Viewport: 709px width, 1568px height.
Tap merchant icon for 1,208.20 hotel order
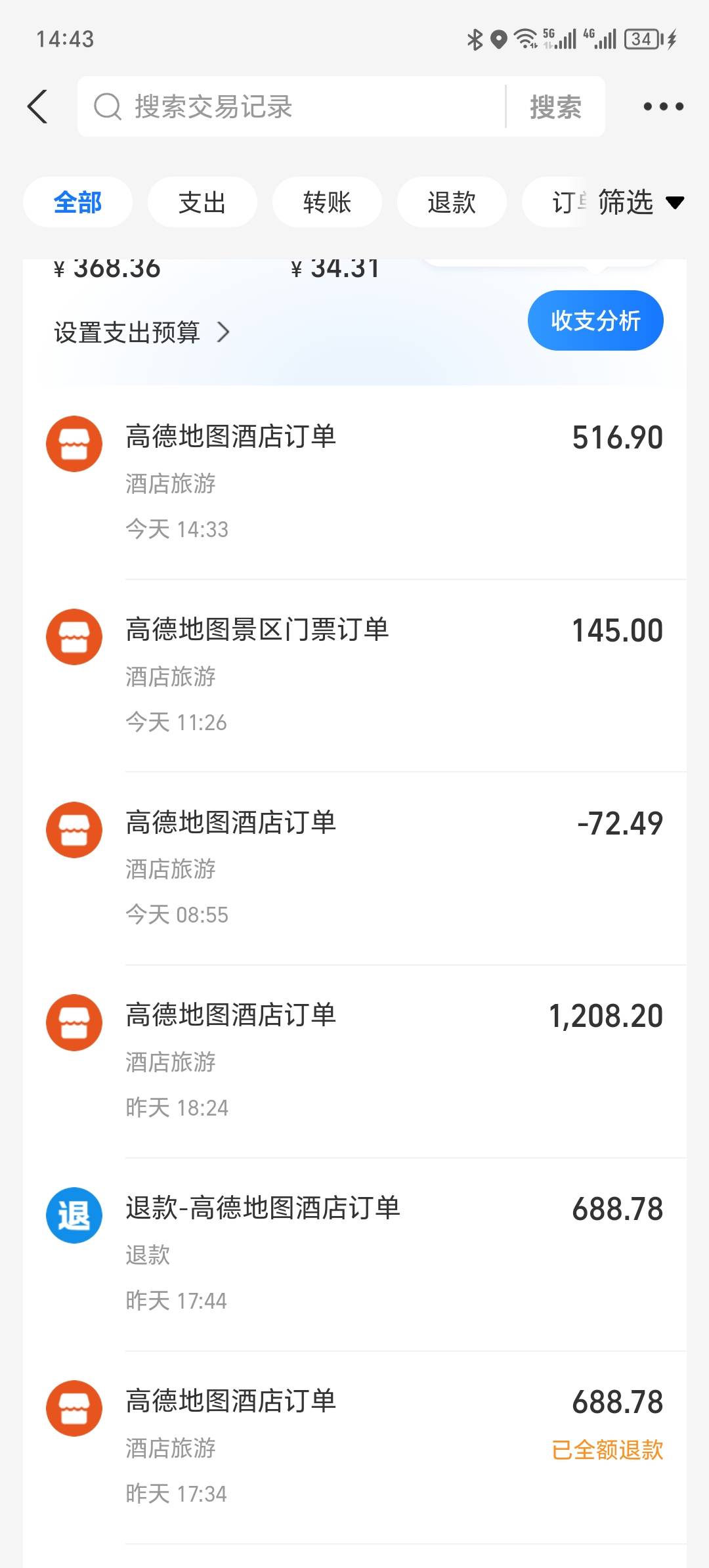[74, 1022]
